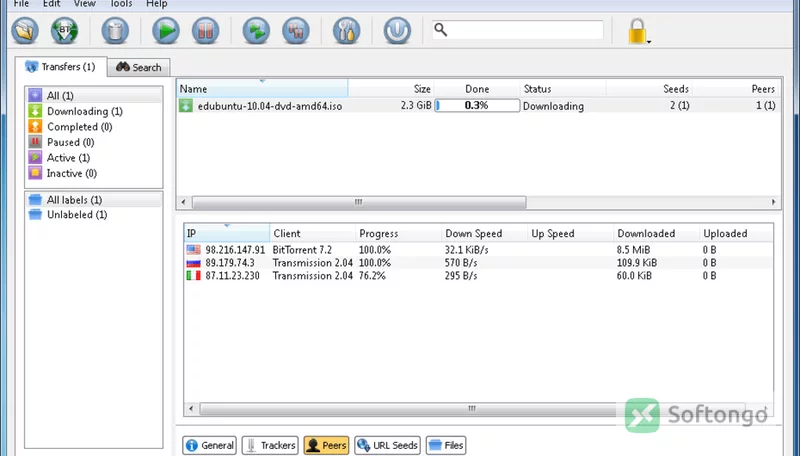Click the add torrent link BT icon
The height and width of the screenshot is (456, 800).
click(x=64, y=31)
